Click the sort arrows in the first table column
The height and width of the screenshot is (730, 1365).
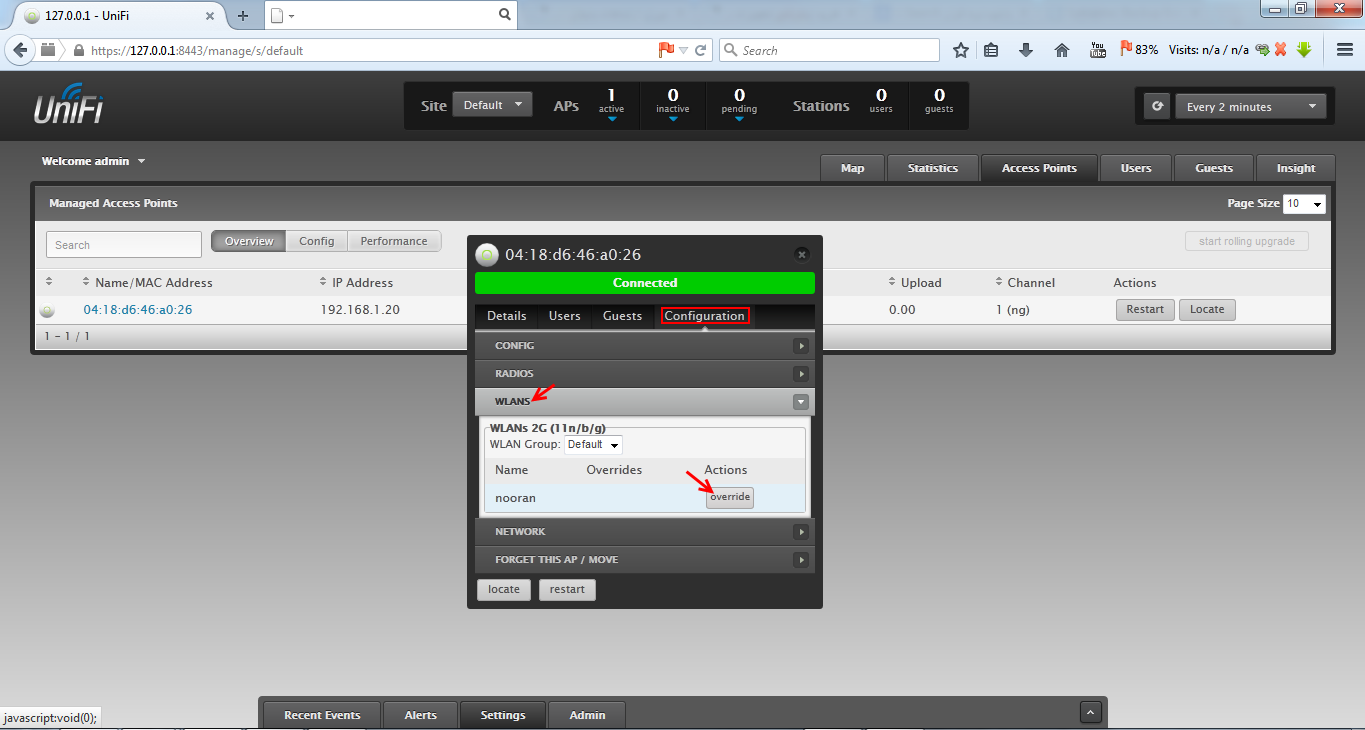pos(49,282)
